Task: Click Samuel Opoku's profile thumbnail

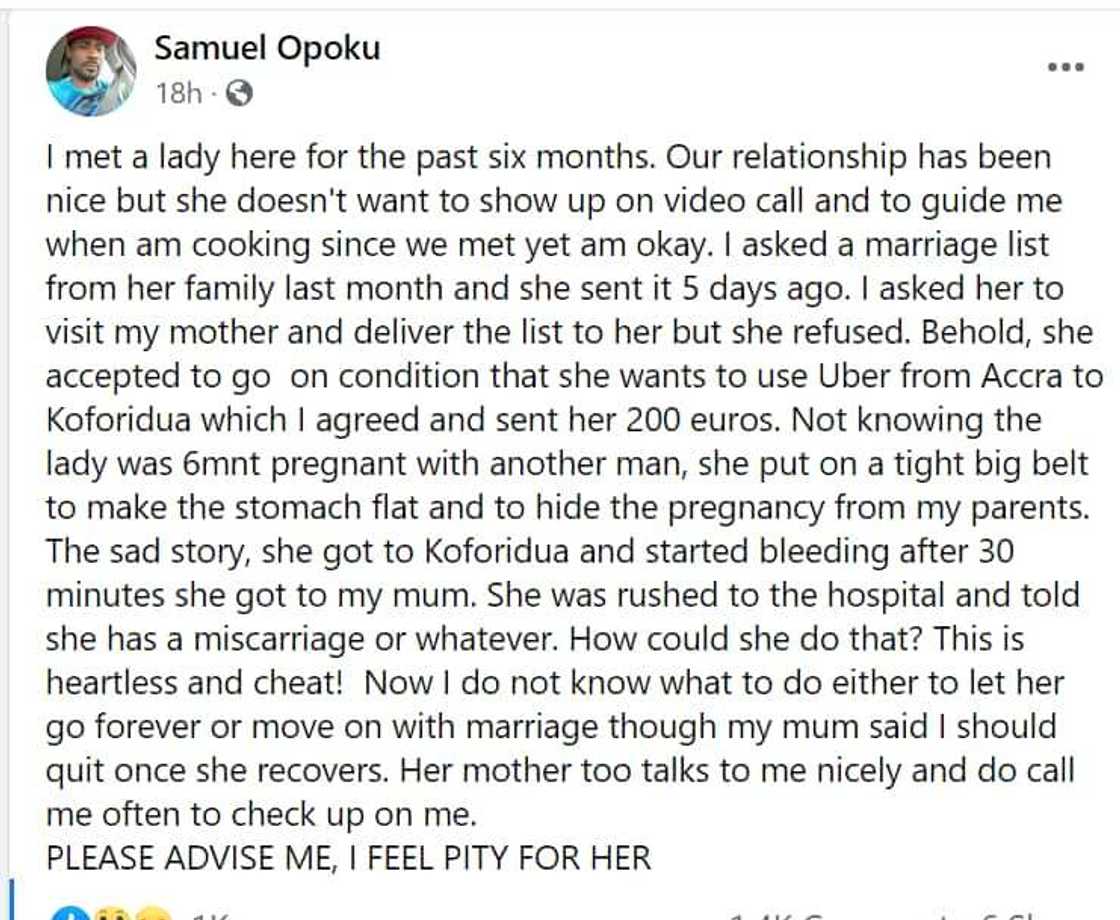Action: [90, 68]
